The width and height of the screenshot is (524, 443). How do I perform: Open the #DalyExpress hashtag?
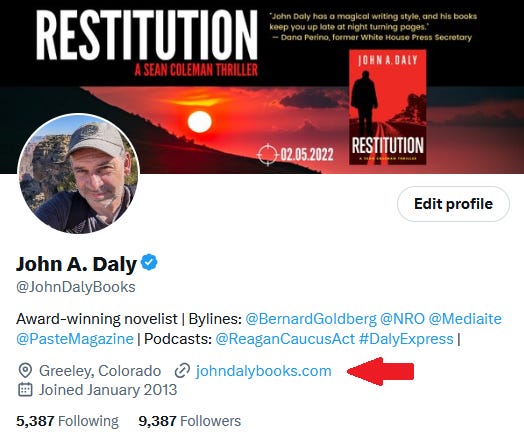(x=406, y=339)
